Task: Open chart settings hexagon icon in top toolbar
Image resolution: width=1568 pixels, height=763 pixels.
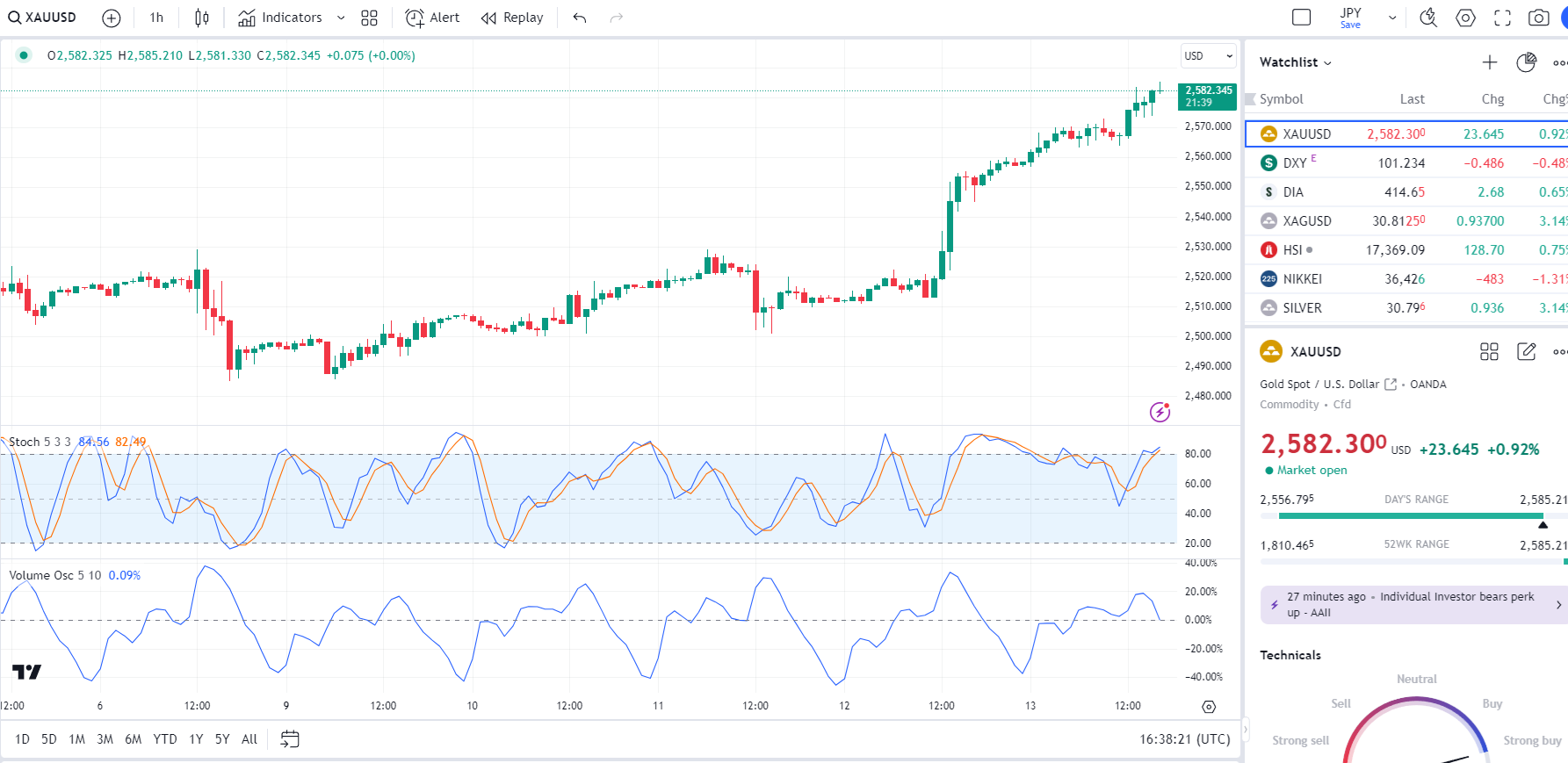Action: (x=1465, y=18)
